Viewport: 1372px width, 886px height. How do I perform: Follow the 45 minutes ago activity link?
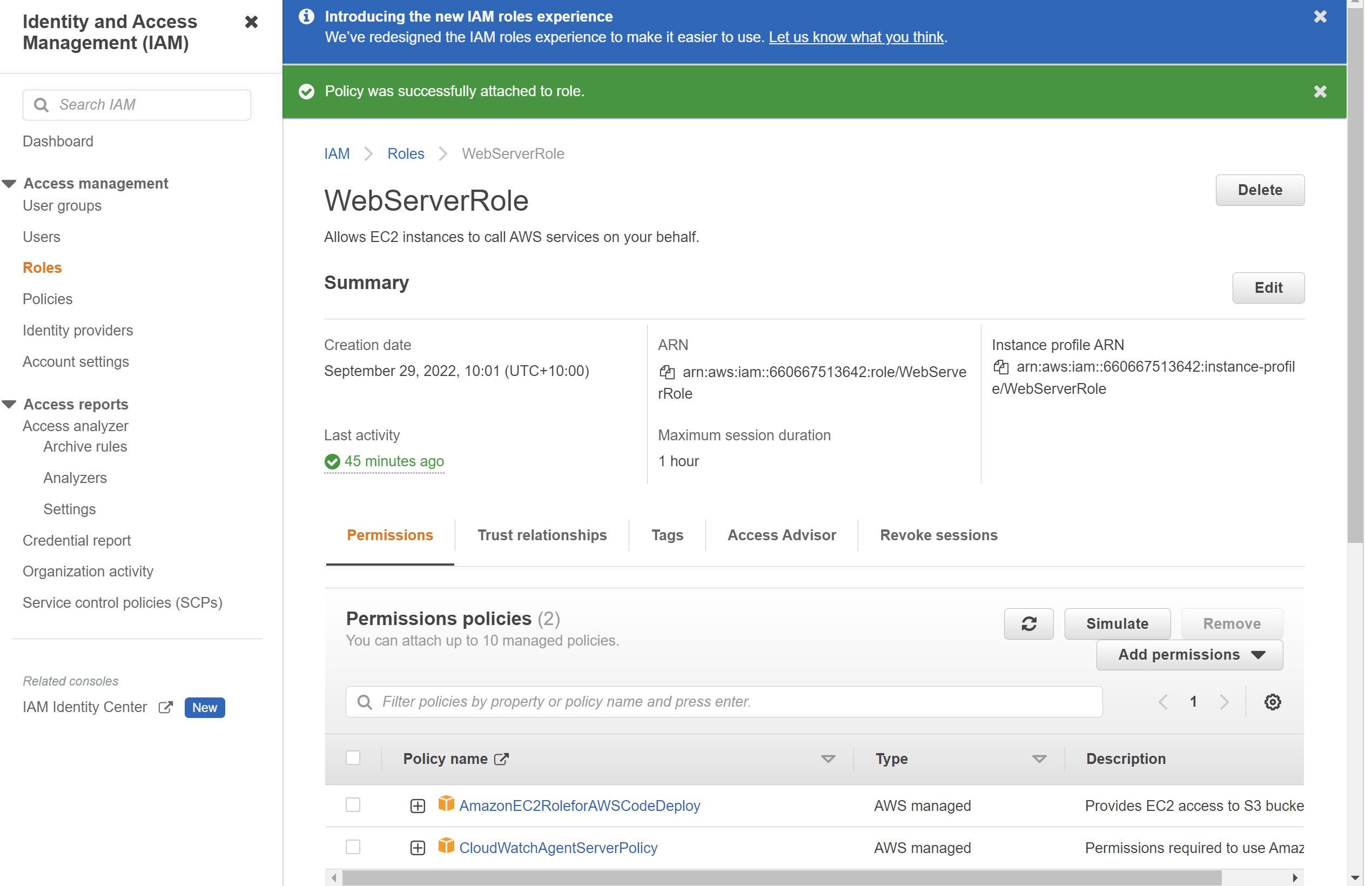point(395,461)
